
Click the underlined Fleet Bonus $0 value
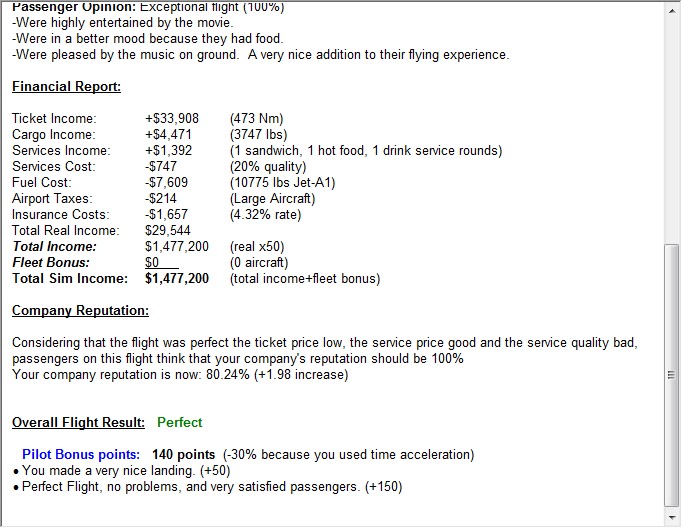tap(153, 263)
